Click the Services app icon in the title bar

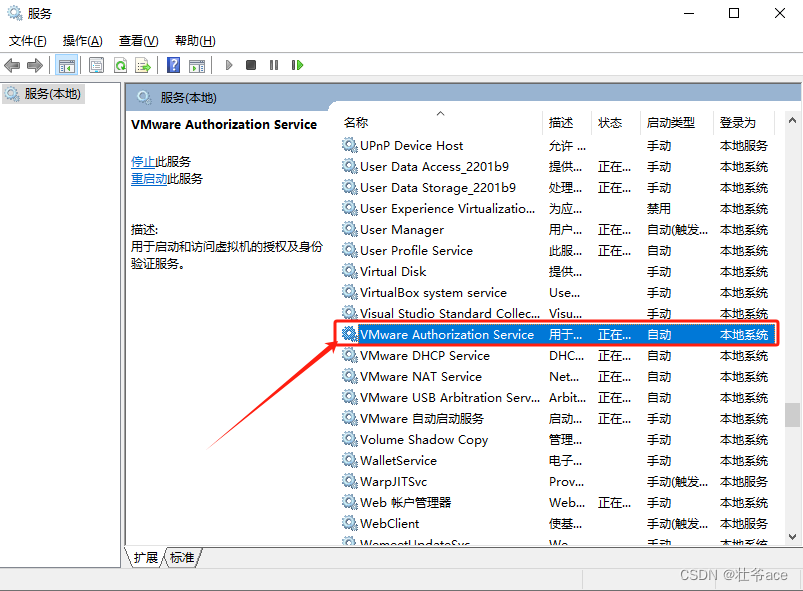coord(14,13)
